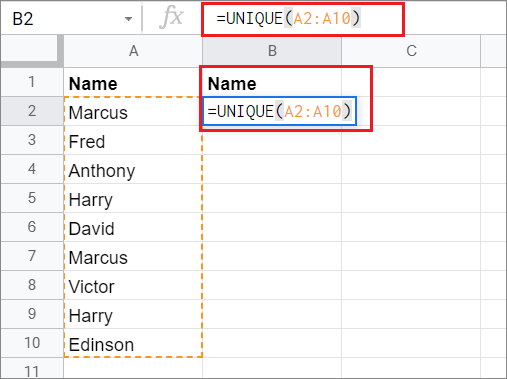Select column C header
Screen dimensions: 507x379
411,51
